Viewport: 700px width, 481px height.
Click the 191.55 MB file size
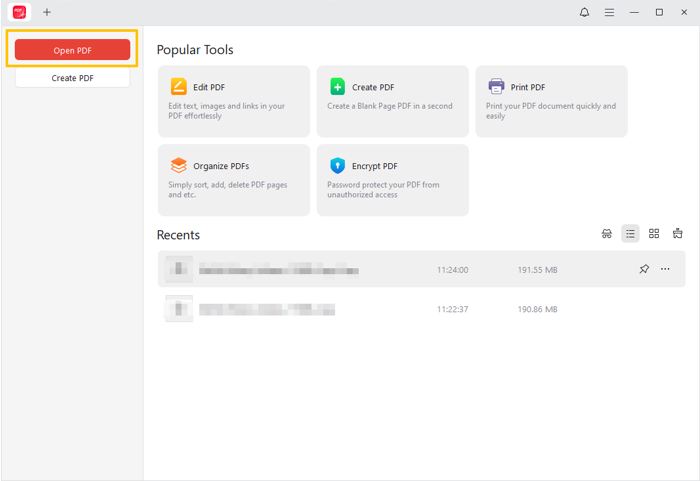point(537,270)
